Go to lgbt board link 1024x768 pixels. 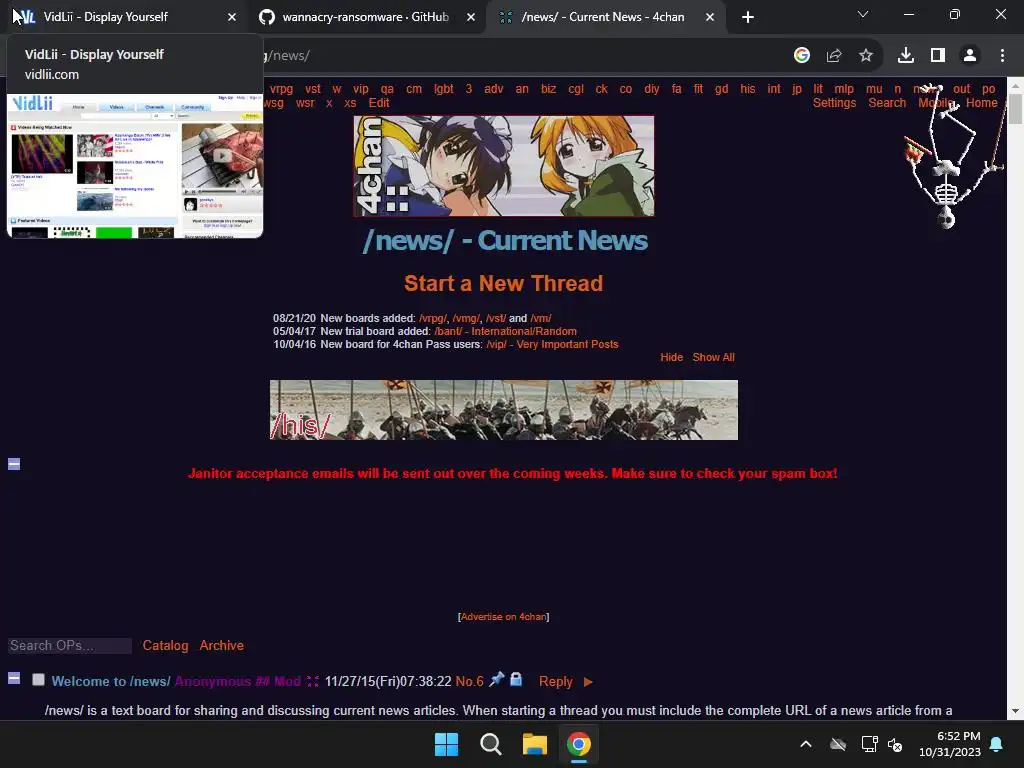443,89
